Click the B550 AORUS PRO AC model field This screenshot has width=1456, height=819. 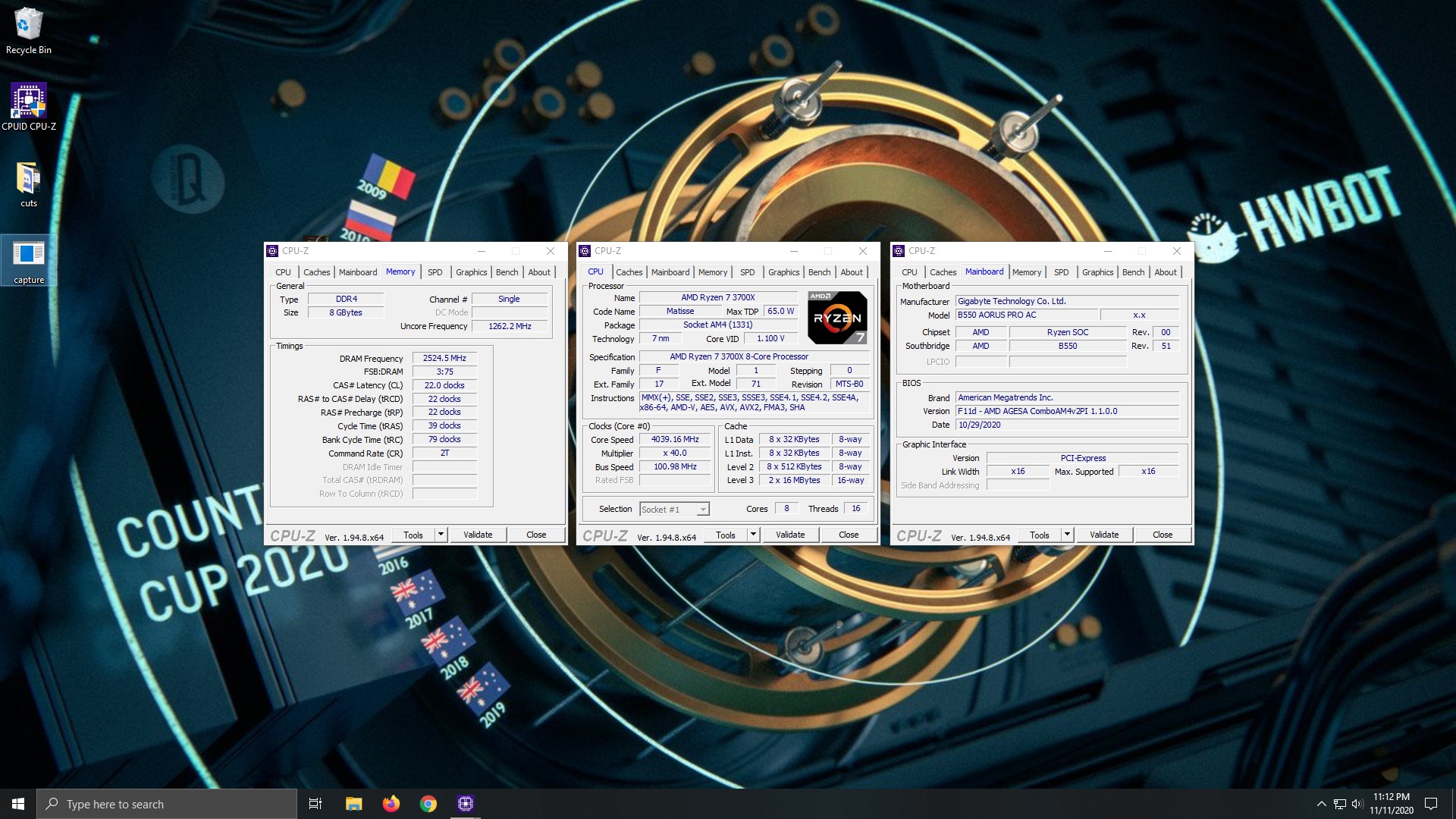tap(1026, 315)
